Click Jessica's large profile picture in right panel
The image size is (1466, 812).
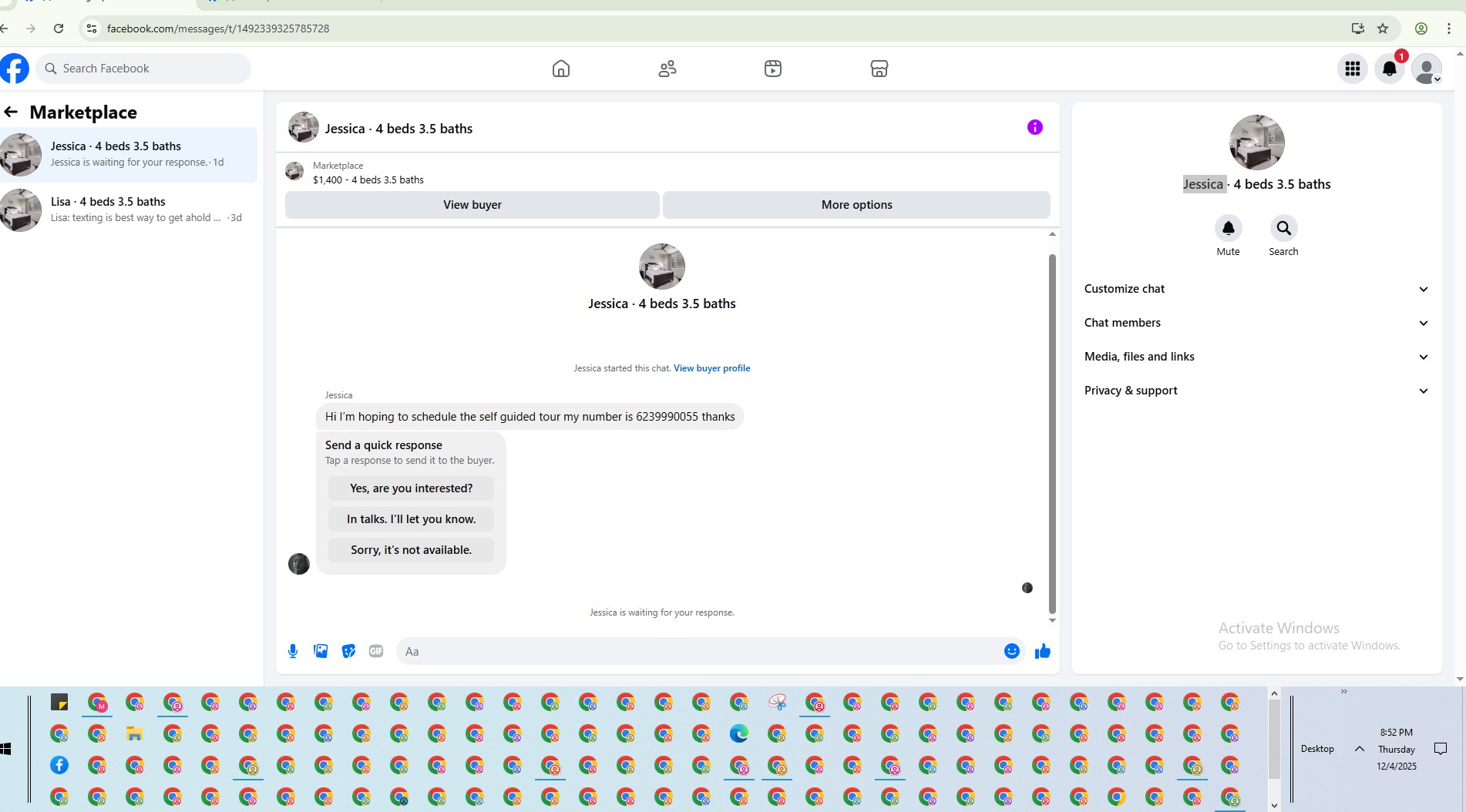(1256, 143)
